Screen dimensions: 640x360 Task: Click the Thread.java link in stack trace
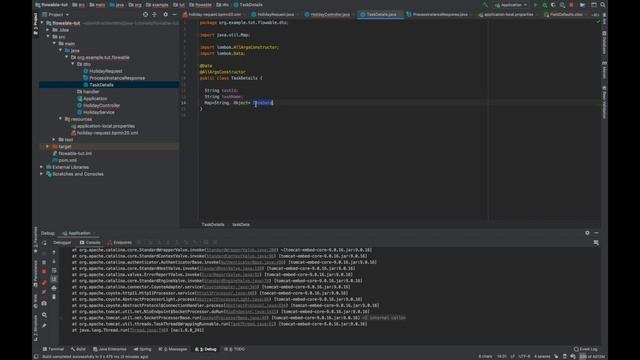click(148, 330)
